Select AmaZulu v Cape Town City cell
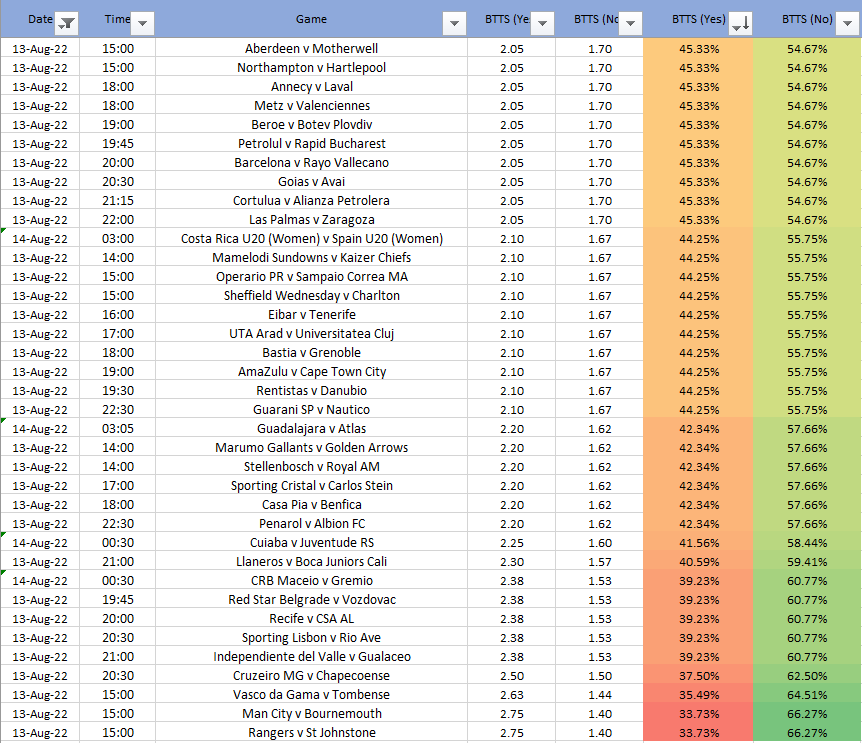 pyautogui.click(x=311, y=372)
